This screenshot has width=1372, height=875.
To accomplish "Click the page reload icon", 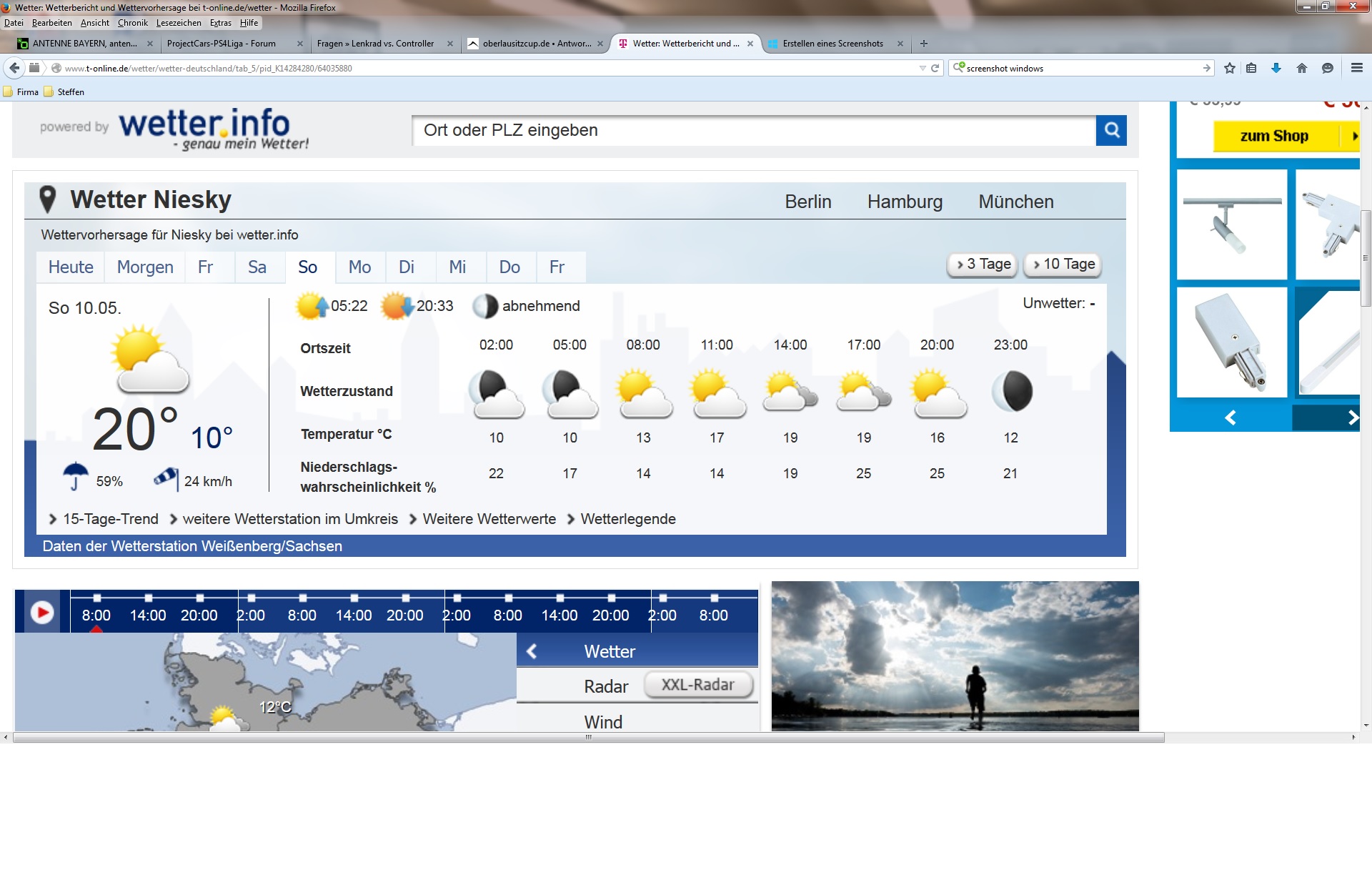I will (x=935, y=68).
